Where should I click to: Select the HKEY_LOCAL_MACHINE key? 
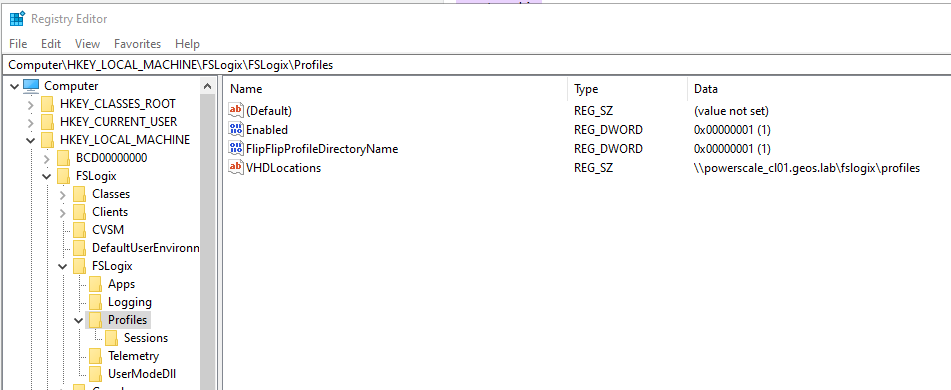click(x=125, y=140)
